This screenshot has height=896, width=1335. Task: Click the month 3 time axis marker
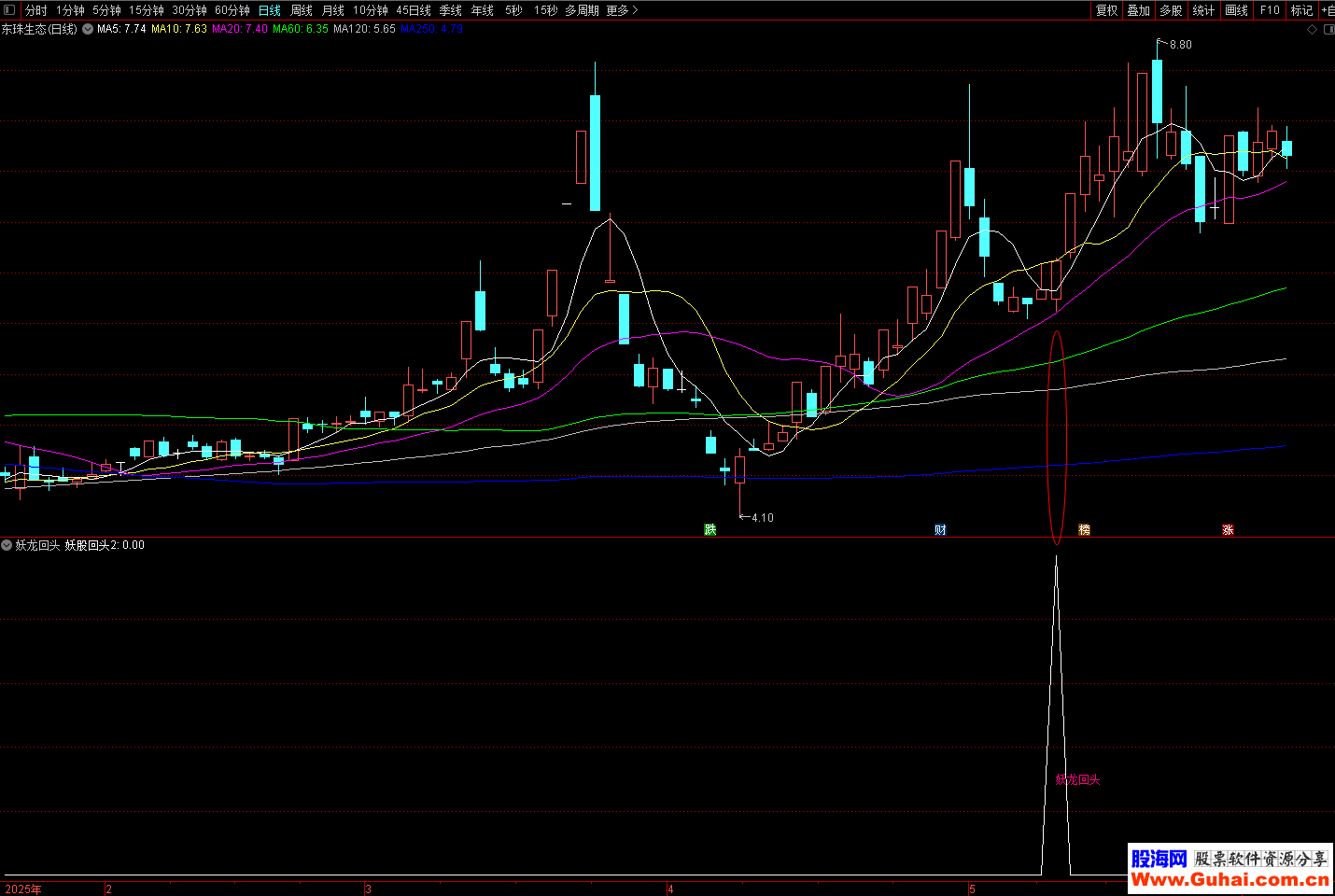point(368,889)
